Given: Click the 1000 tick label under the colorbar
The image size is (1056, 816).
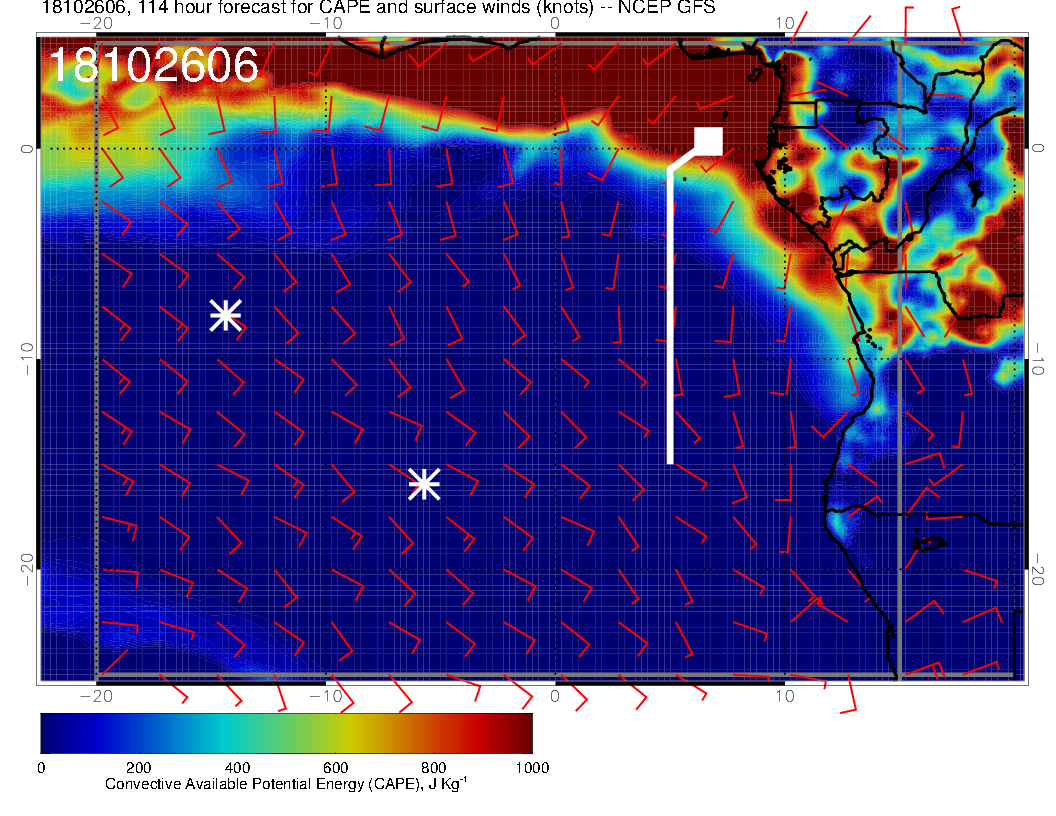Looking at the screenshot, I should click(531, 767).
